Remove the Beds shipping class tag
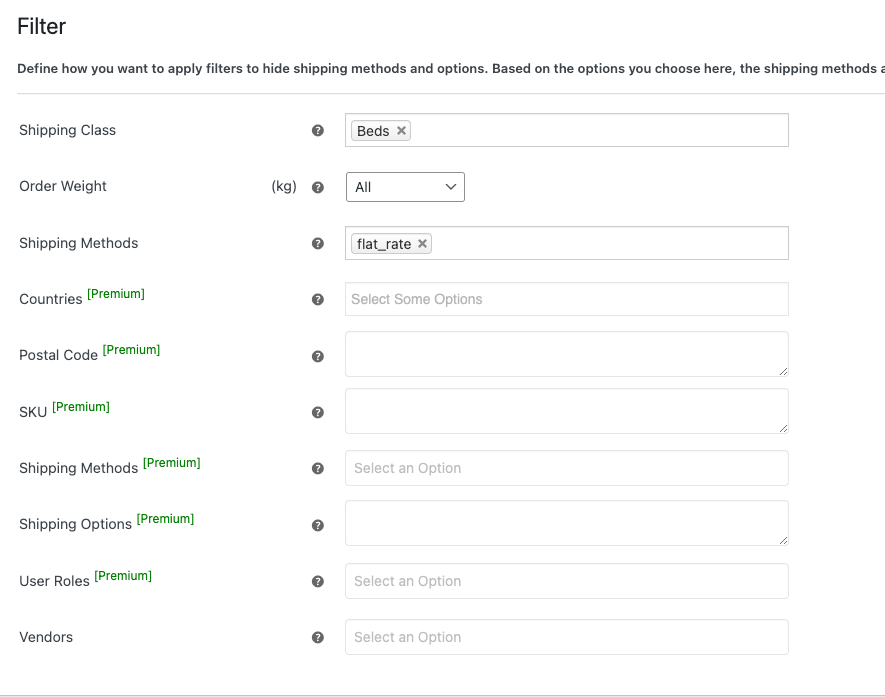This screenshot has height=697, width=885. pos(401,130)
